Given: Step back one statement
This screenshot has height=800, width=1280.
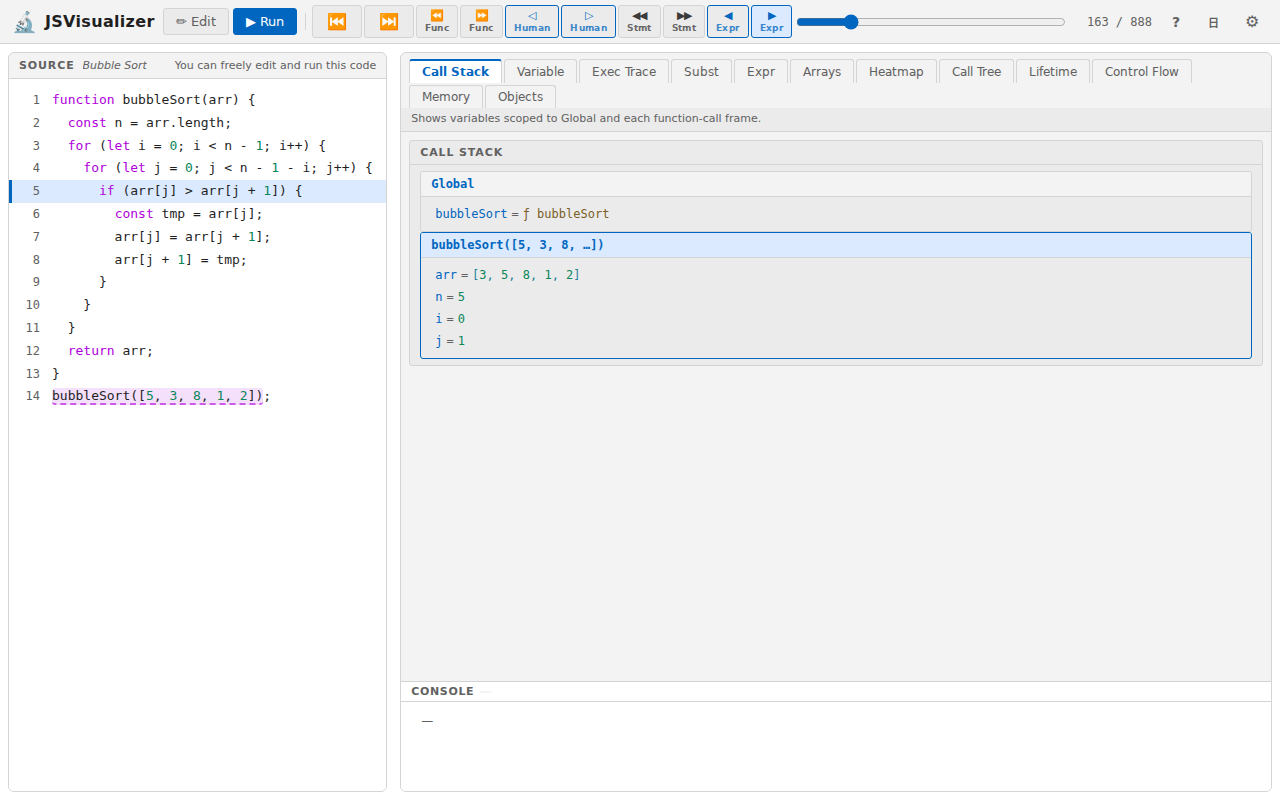Looking at the screenshot, I should pyautogui.click(x=639, y=22).
